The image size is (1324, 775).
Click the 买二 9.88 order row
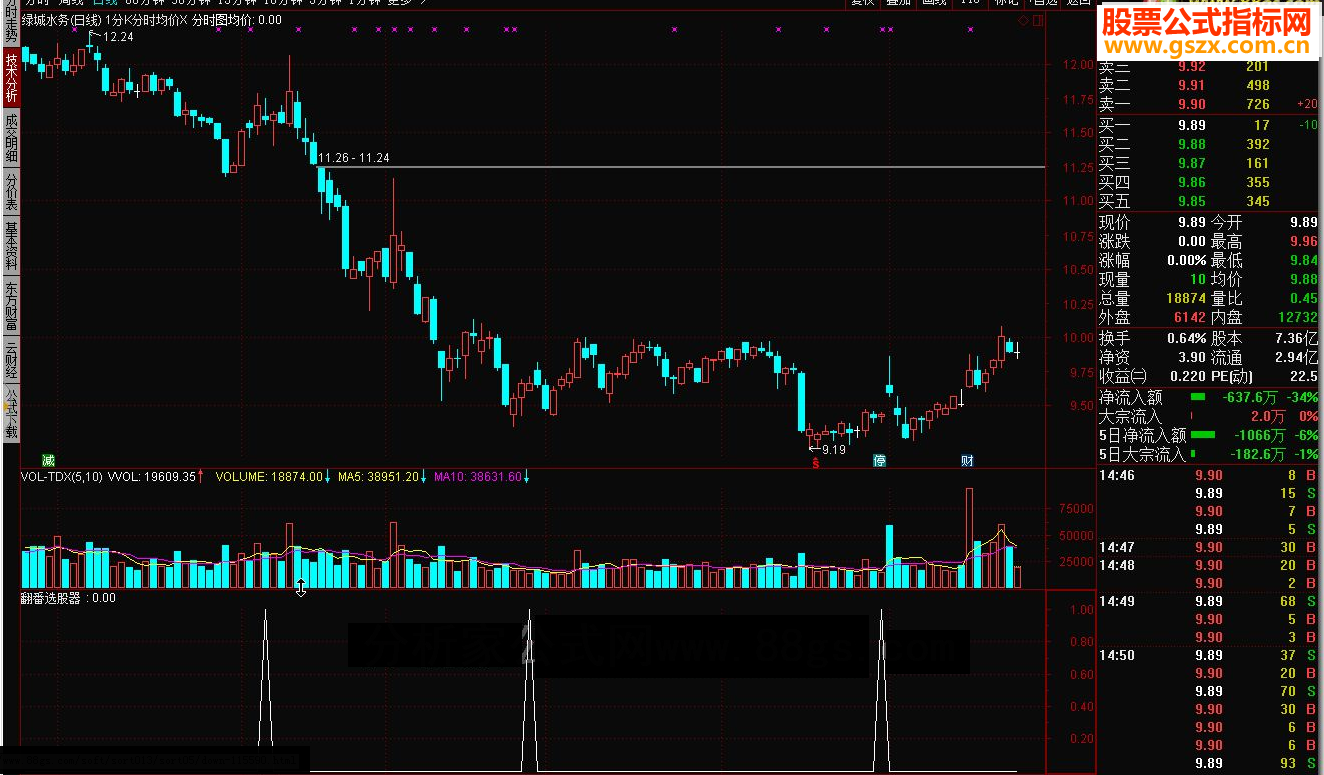[1209, 144]
